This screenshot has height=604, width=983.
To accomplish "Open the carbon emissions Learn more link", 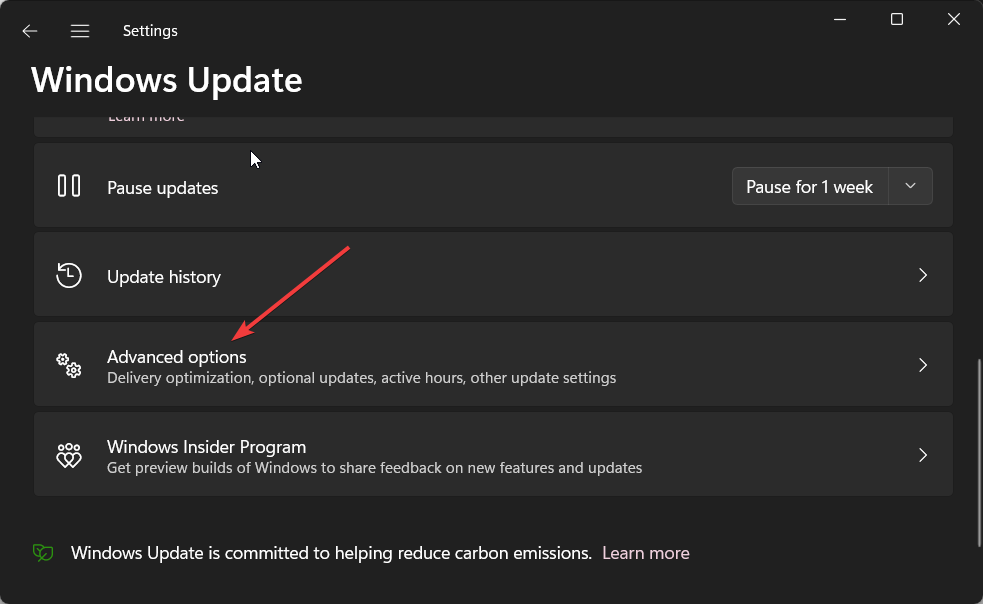I will pos(646,553).
